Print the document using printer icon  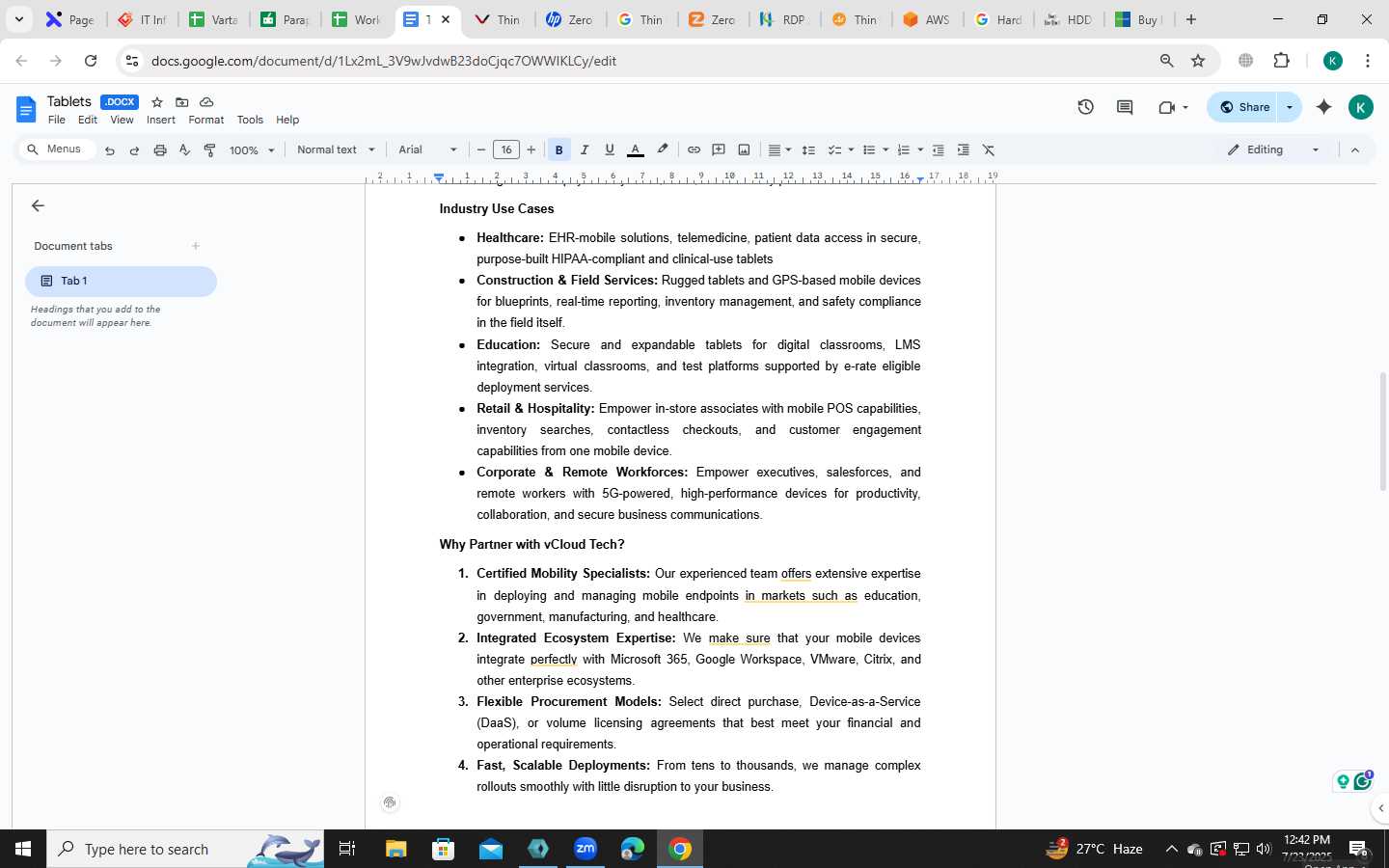pyautogui.click(x=160, y=150)
